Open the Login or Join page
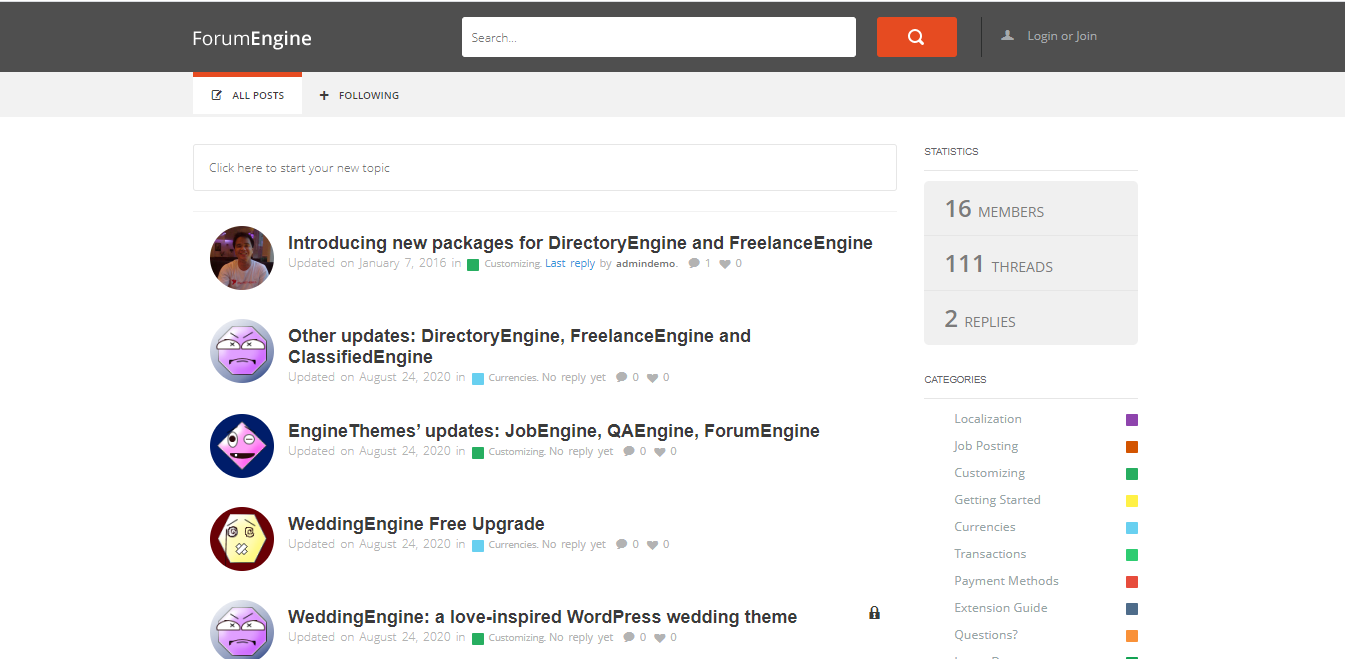Screen dimensions: 1345x659 [1061, 35]
